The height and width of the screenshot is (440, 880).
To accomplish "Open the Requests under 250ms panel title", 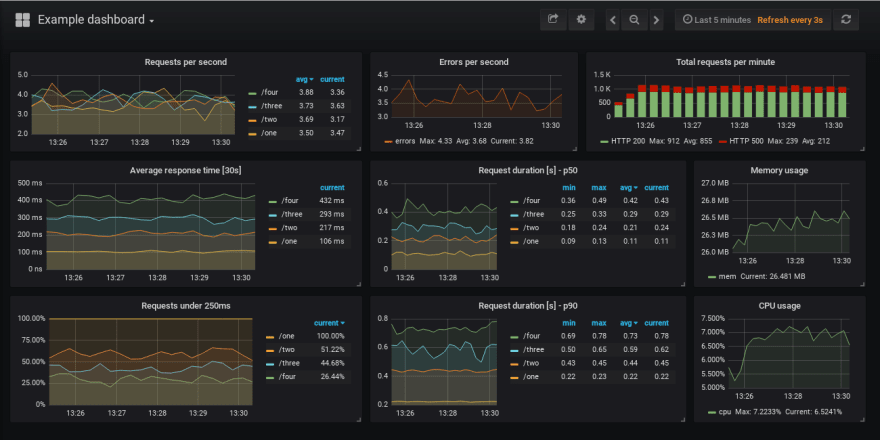I will [x=186, y=306].
